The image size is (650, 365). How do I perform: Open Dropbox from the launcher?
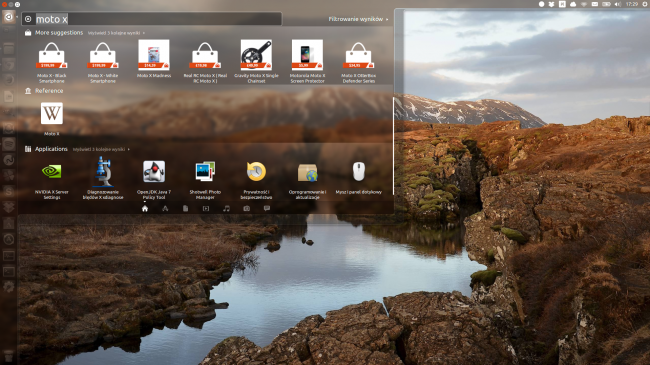[9, 207]
